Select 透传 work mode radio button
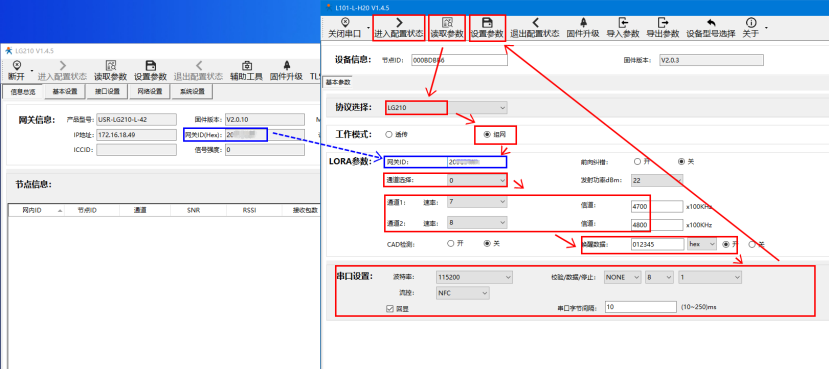This screenshot has height=369, width=830. point(389,134)
